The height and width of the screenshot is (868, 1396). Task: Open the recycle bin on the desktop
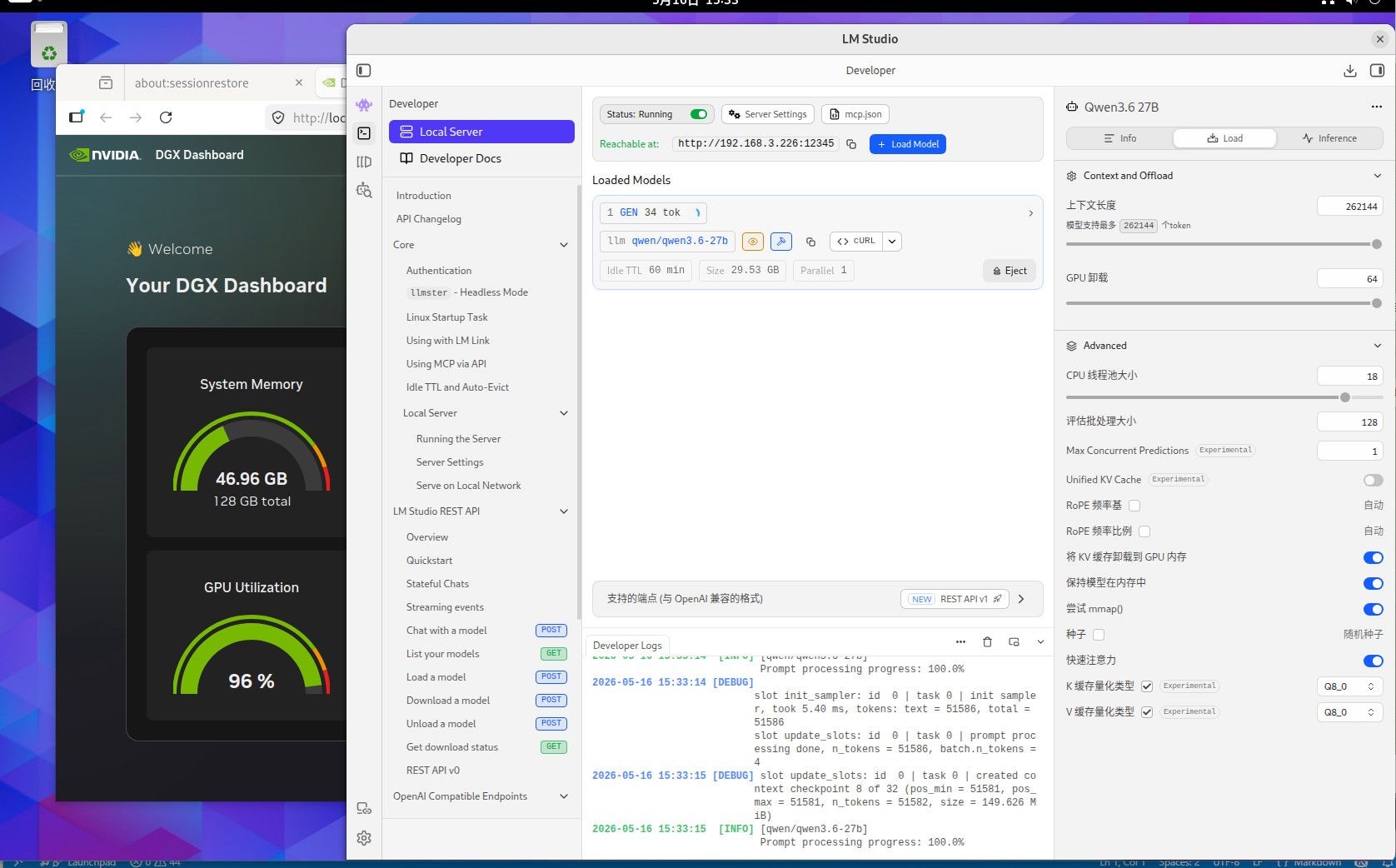[x=48, y=44]
